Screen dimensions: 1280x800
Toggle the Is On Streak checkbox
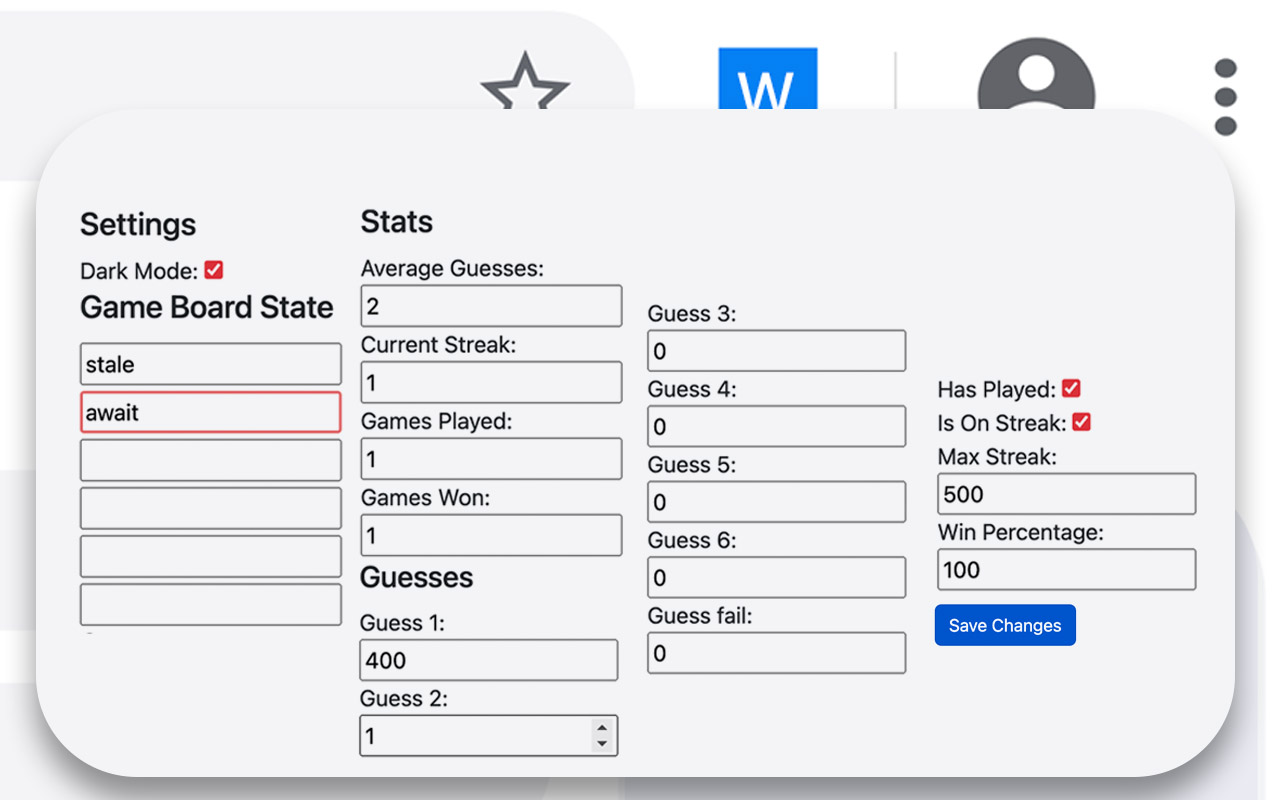tap(1081, 422)
